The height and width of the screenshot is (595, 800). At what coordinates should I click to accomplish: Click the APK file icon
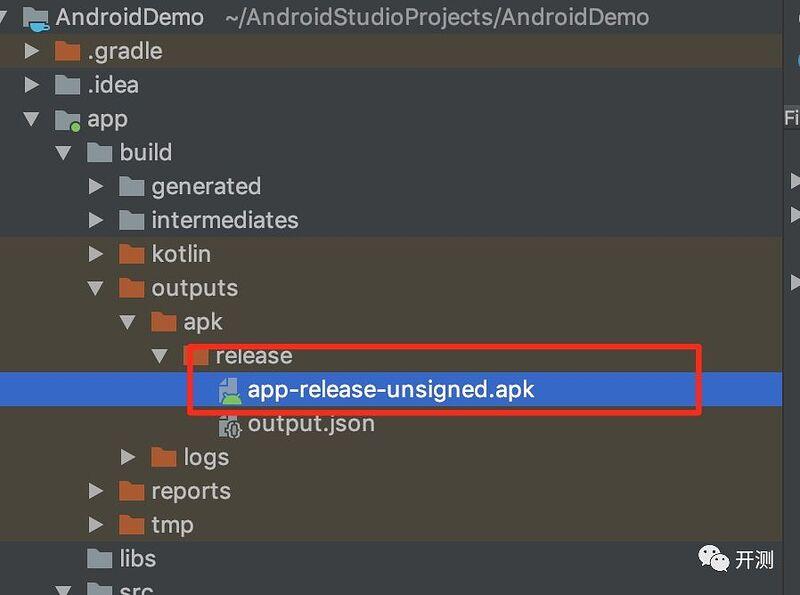[x=230, y=390]
